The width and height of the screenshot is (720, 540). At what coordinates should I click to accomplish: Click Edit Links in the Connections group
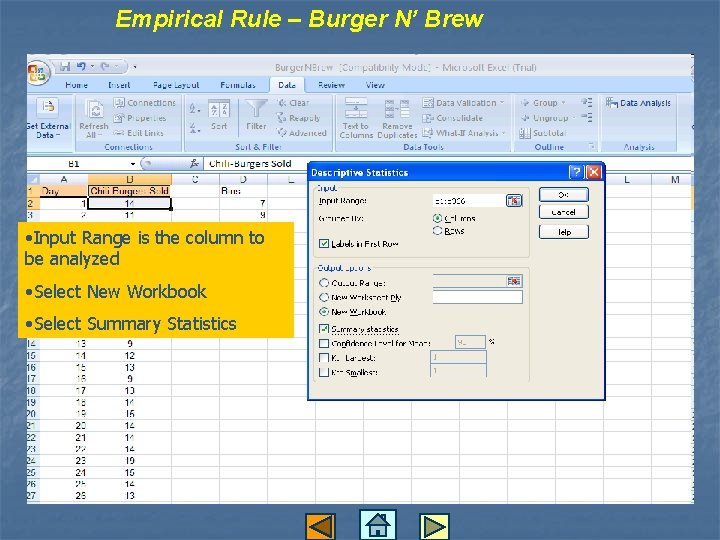(x=139, y=133)
